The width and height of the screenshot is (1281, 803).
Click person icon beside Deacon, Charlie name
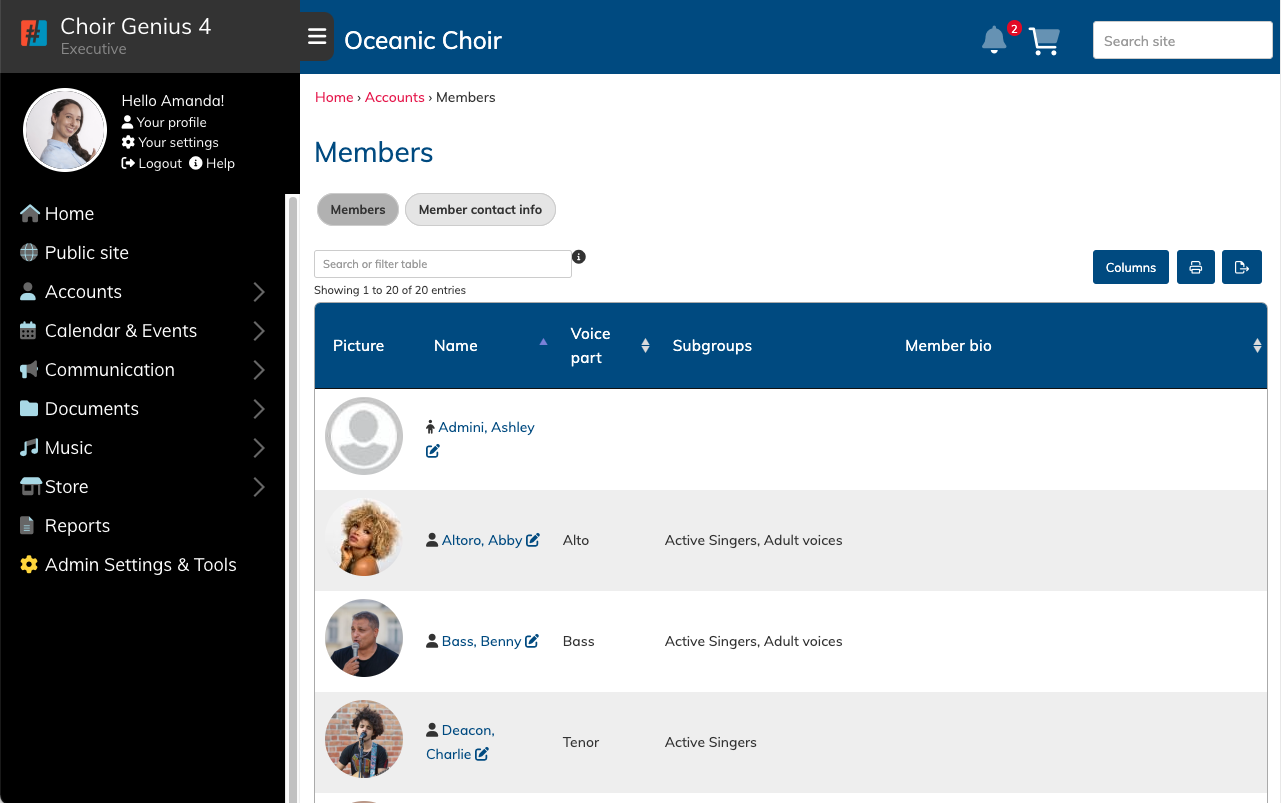click(x=432, y=730)
